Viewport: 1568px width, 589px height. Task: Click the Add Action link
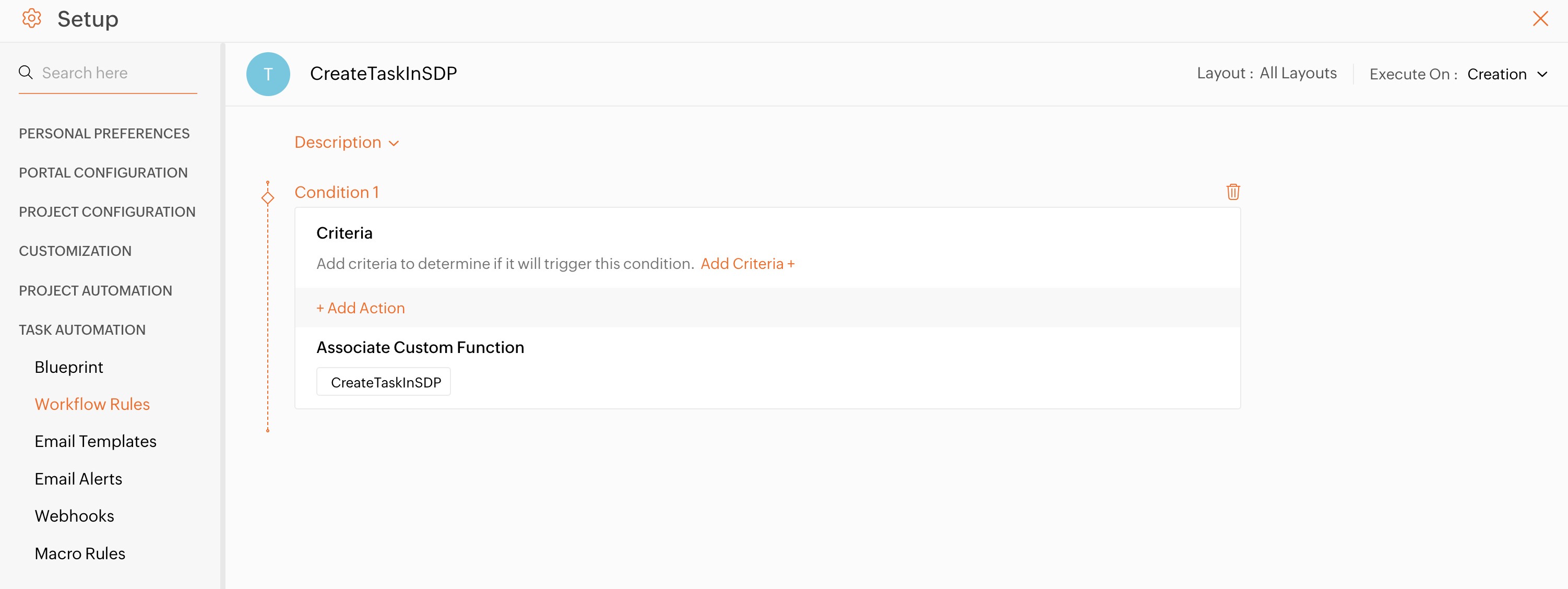(360, 308)
